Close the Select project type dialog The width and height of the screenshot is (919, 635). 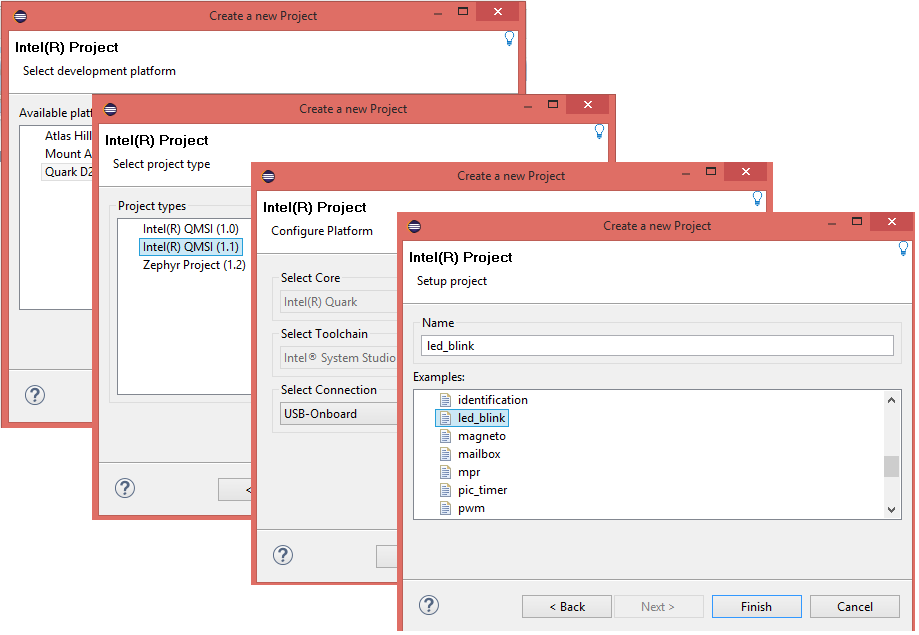[588, 104]
